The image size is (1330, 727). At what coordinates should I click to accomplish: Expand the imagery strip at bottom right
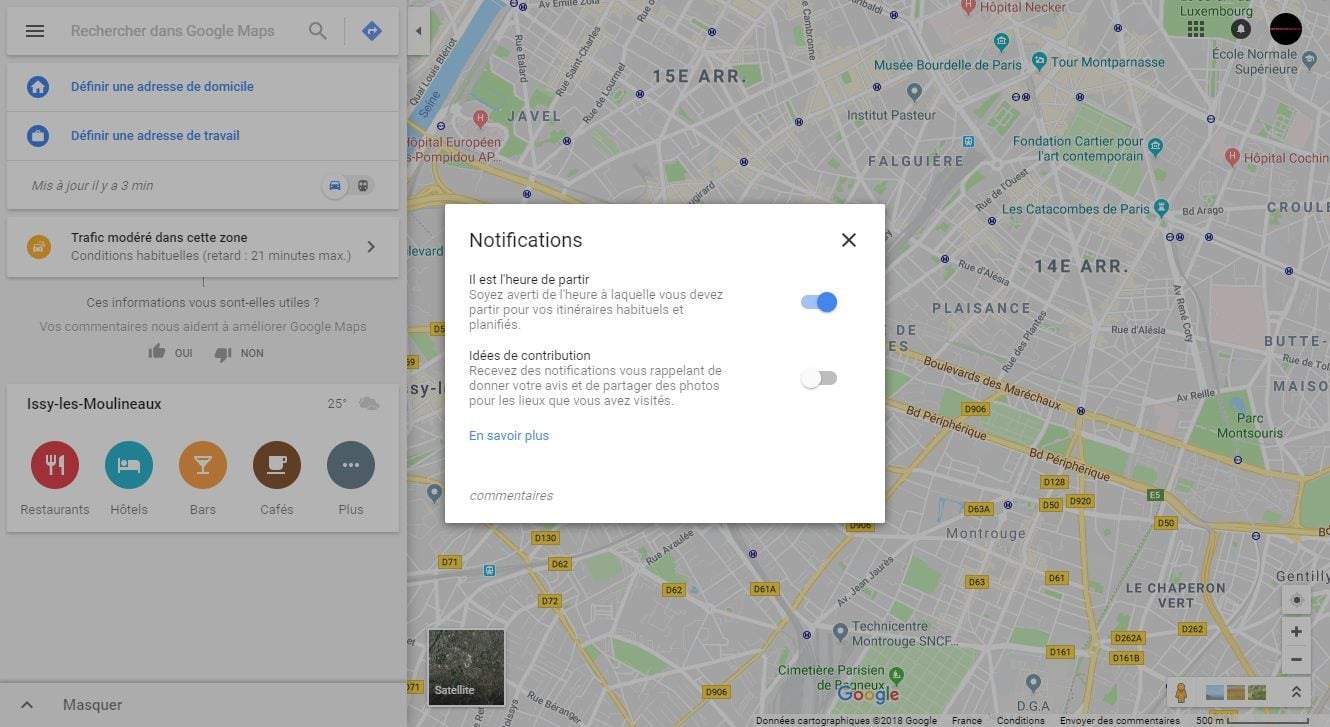click(1296, 692)
